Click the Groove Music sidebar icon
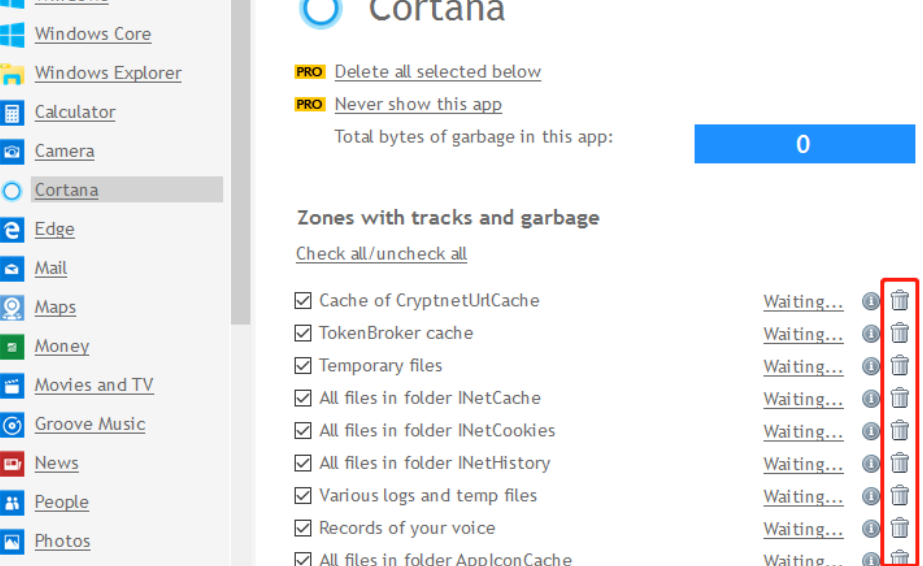Screen dimensions: 923x566 click(12, 425)
